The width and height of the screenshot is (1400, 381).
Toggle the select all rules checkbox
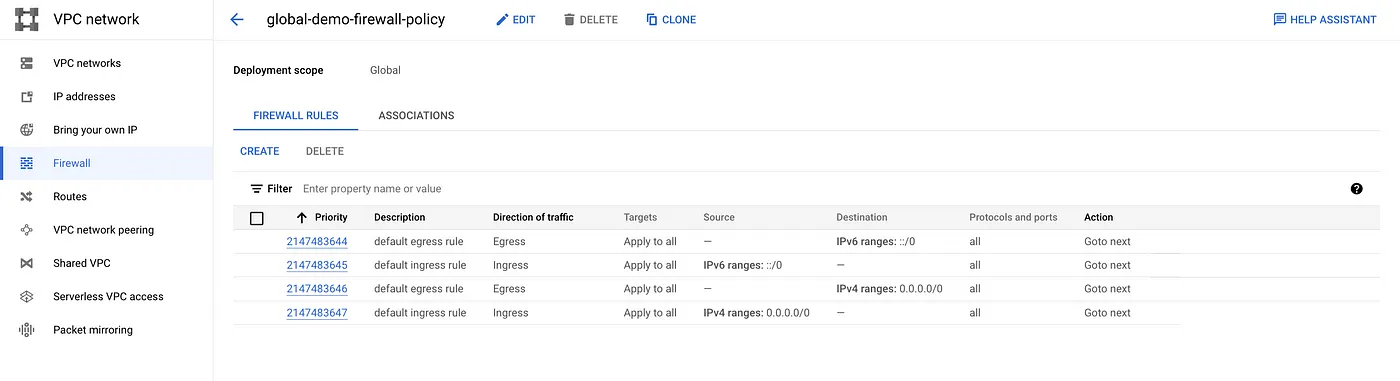point(257,218)
